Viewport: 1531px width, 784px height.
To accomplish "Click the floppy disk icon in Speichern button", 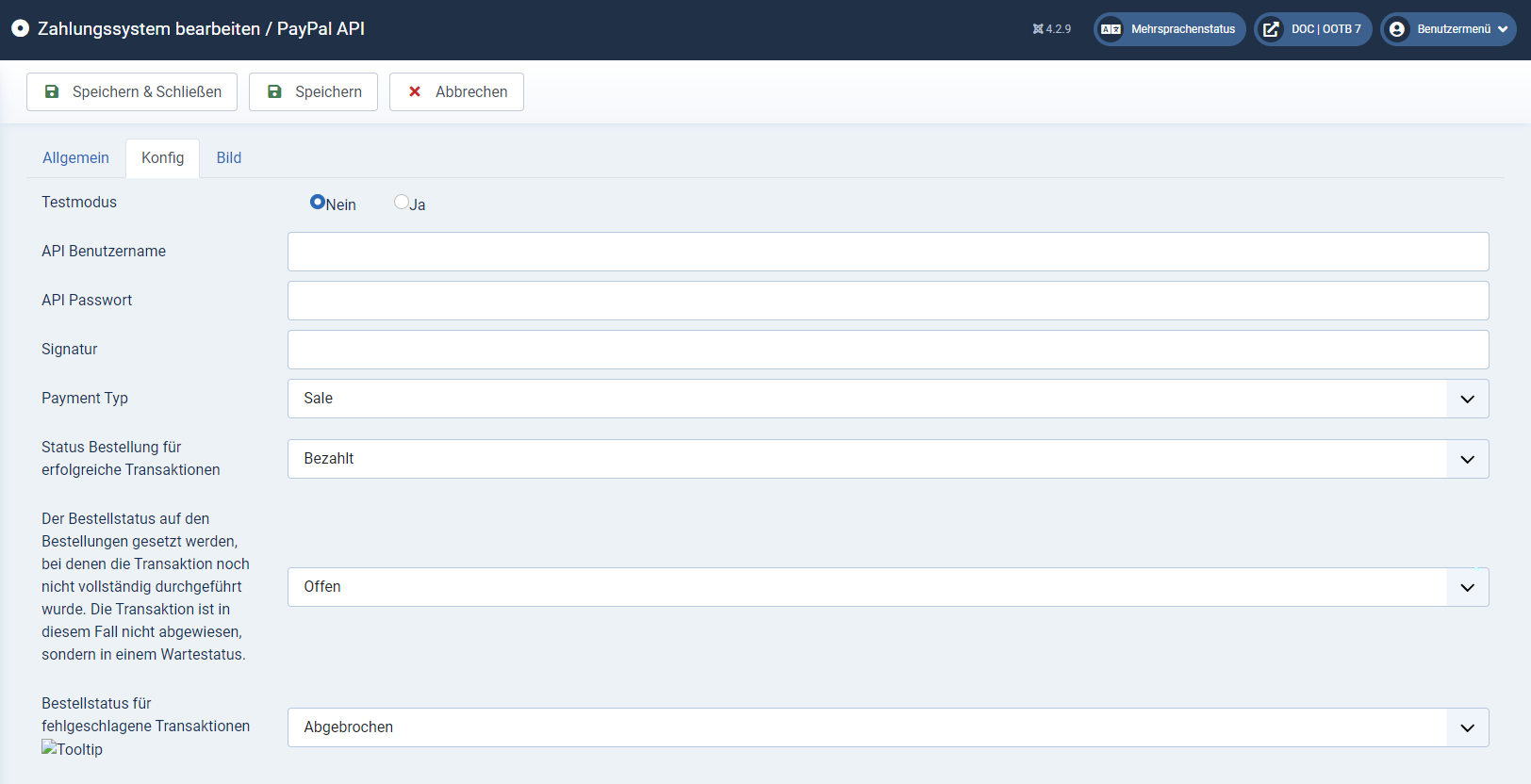I will click(x=274, y=91).
